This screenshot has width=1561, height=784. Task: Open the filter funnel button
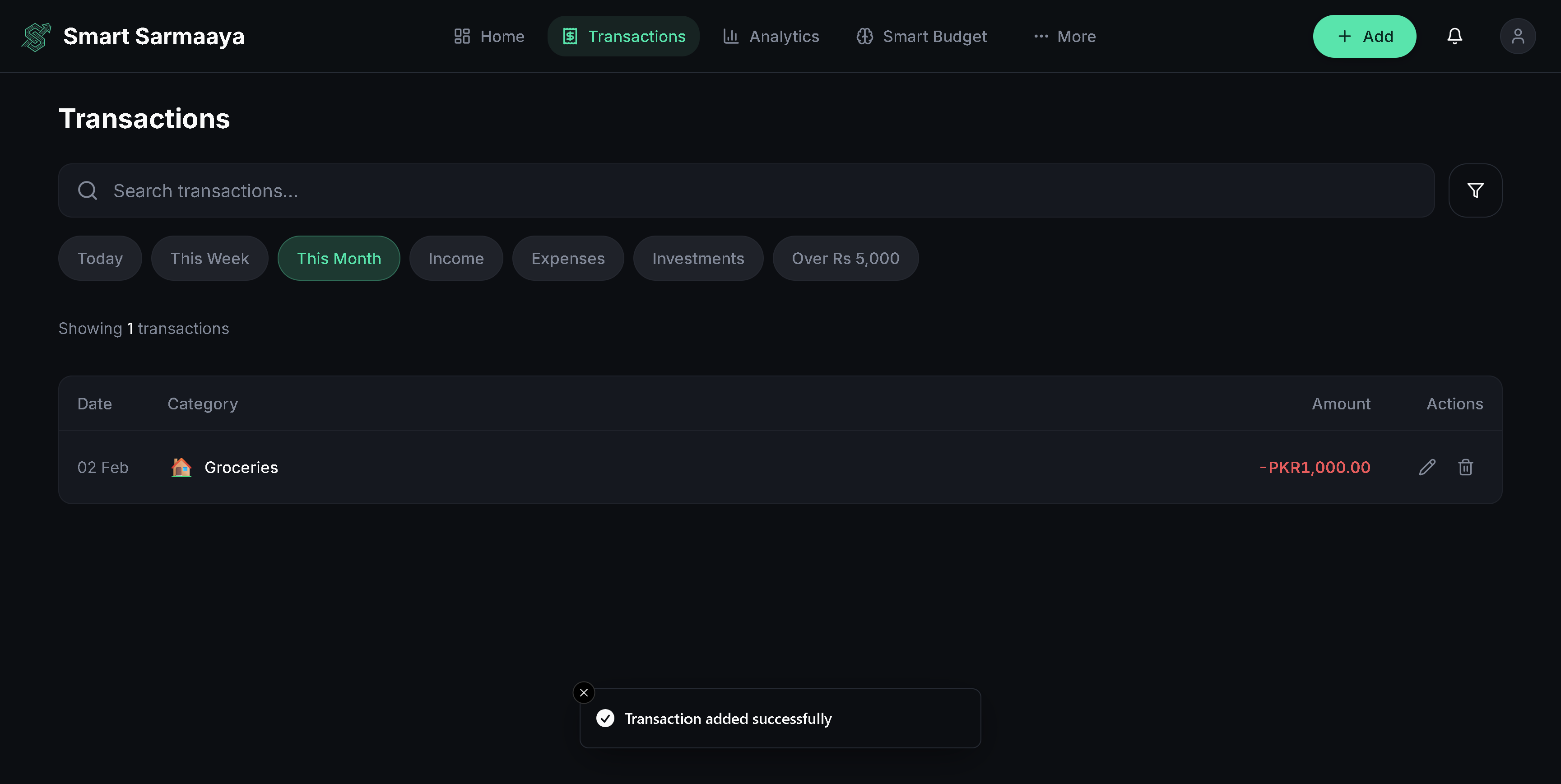pyautogui.click(x=1475, y=190)
